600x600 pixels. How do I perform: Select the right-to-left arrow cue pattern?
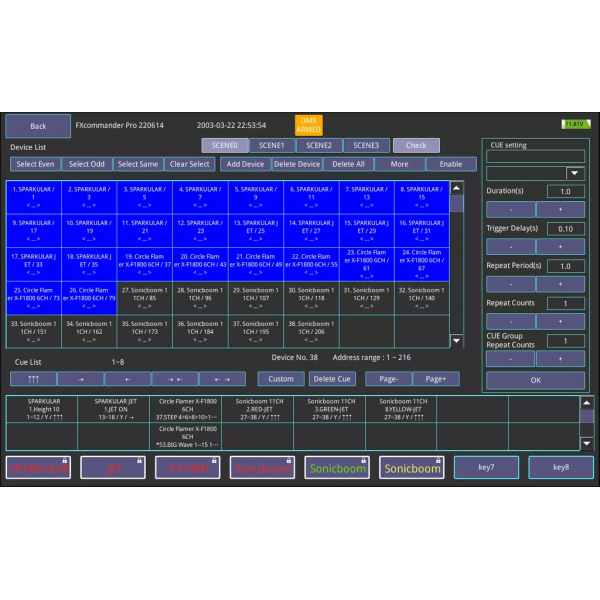pyautogui.click(x=128, y=379)
